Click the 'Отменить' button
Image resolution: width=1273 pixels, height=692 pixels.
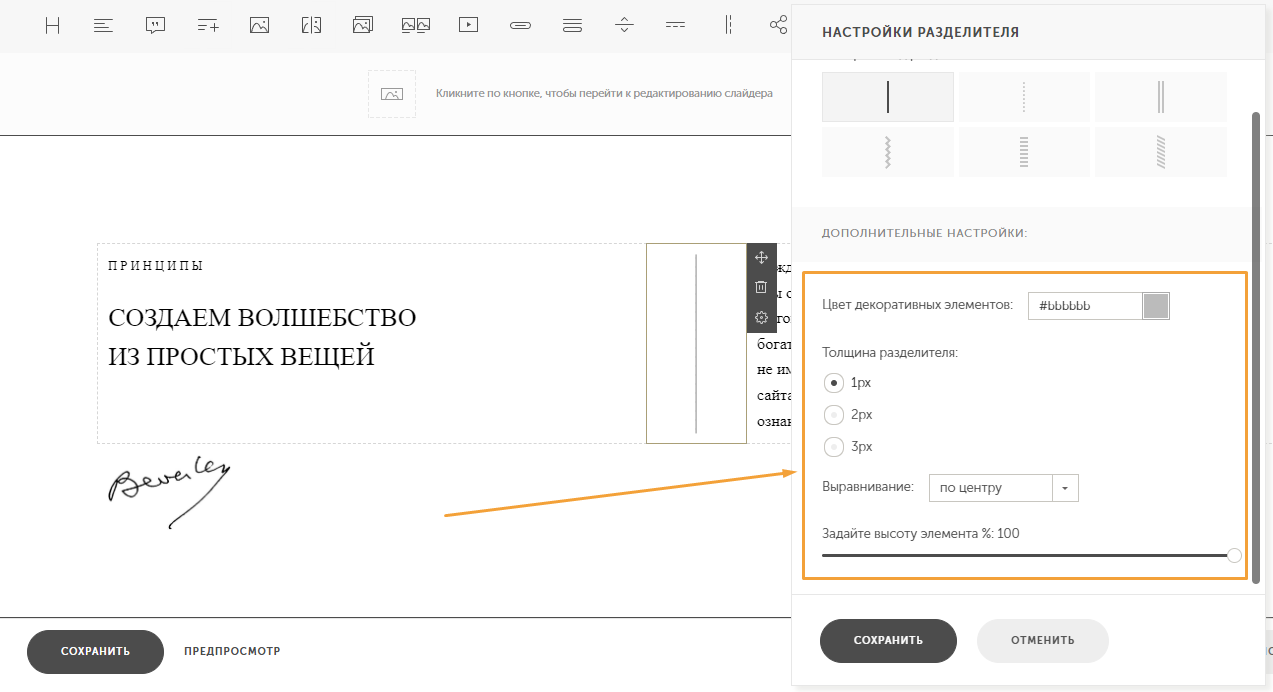[1042, 641]
